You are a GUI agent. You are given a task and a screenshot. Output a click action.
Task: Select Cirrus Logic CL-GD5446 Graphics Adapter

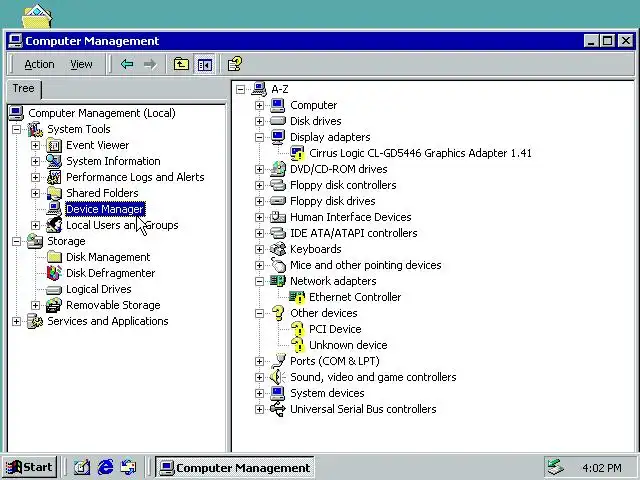420,153
